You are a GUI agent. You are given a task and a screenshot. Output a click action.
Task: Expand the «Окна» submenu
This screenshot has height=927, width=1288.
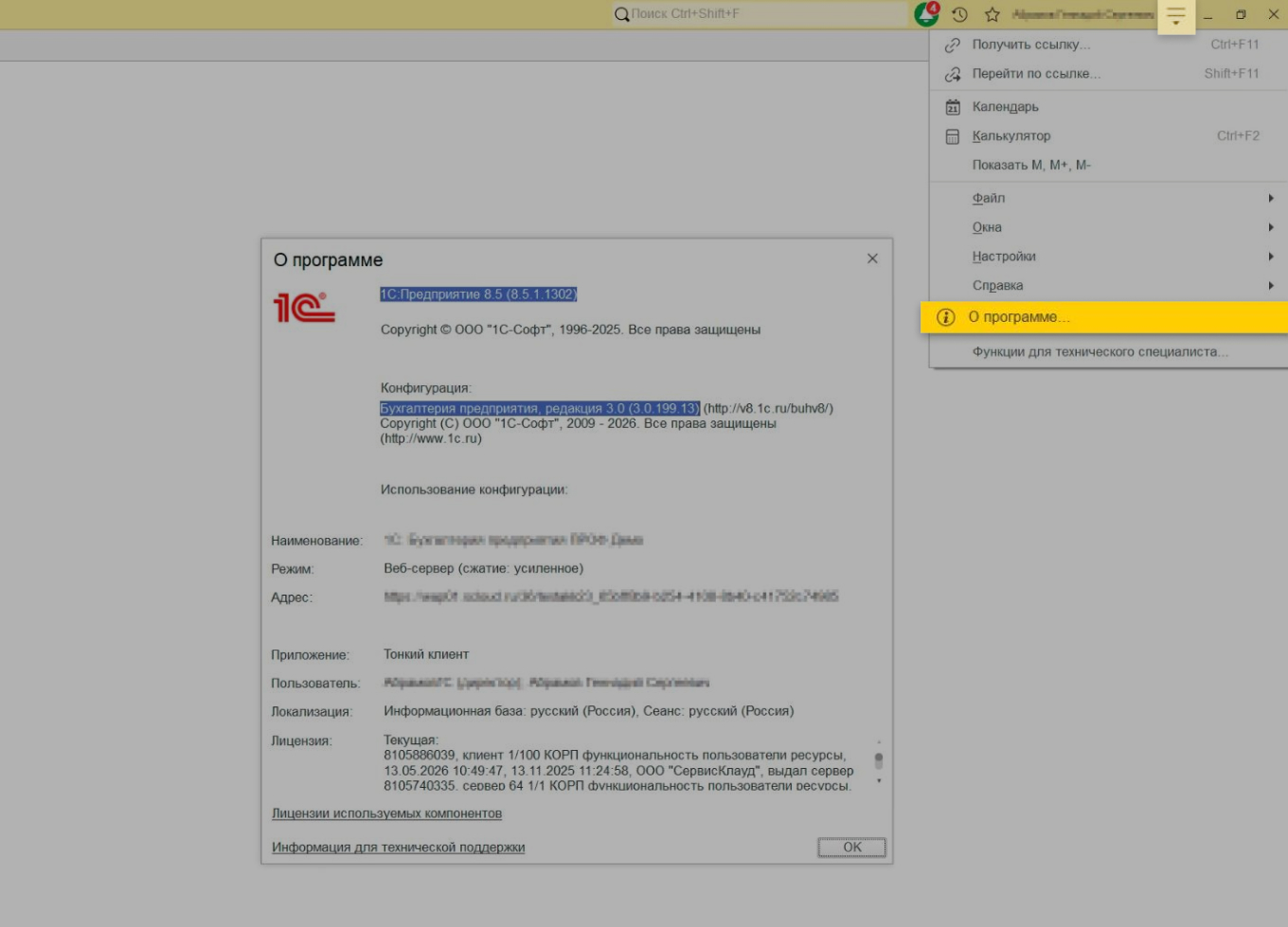1108,227
